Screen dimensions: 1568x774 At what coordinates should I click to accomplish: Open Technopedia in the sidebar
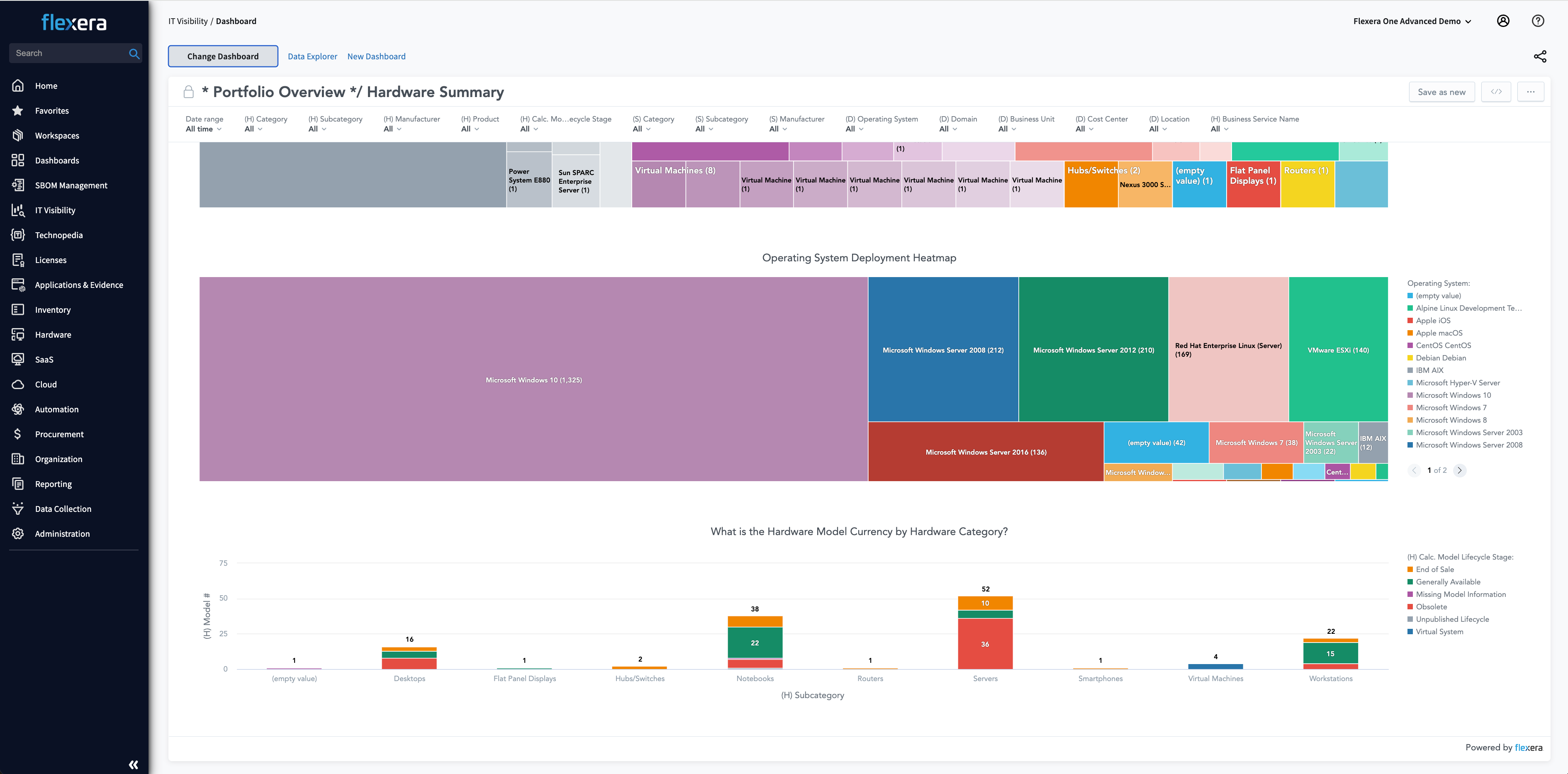(59, 235)
